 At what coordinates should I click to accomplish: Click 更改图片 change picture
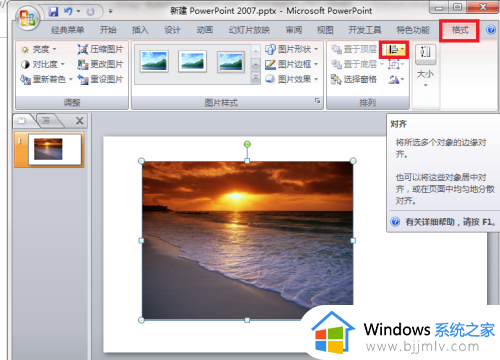point(100,64)
